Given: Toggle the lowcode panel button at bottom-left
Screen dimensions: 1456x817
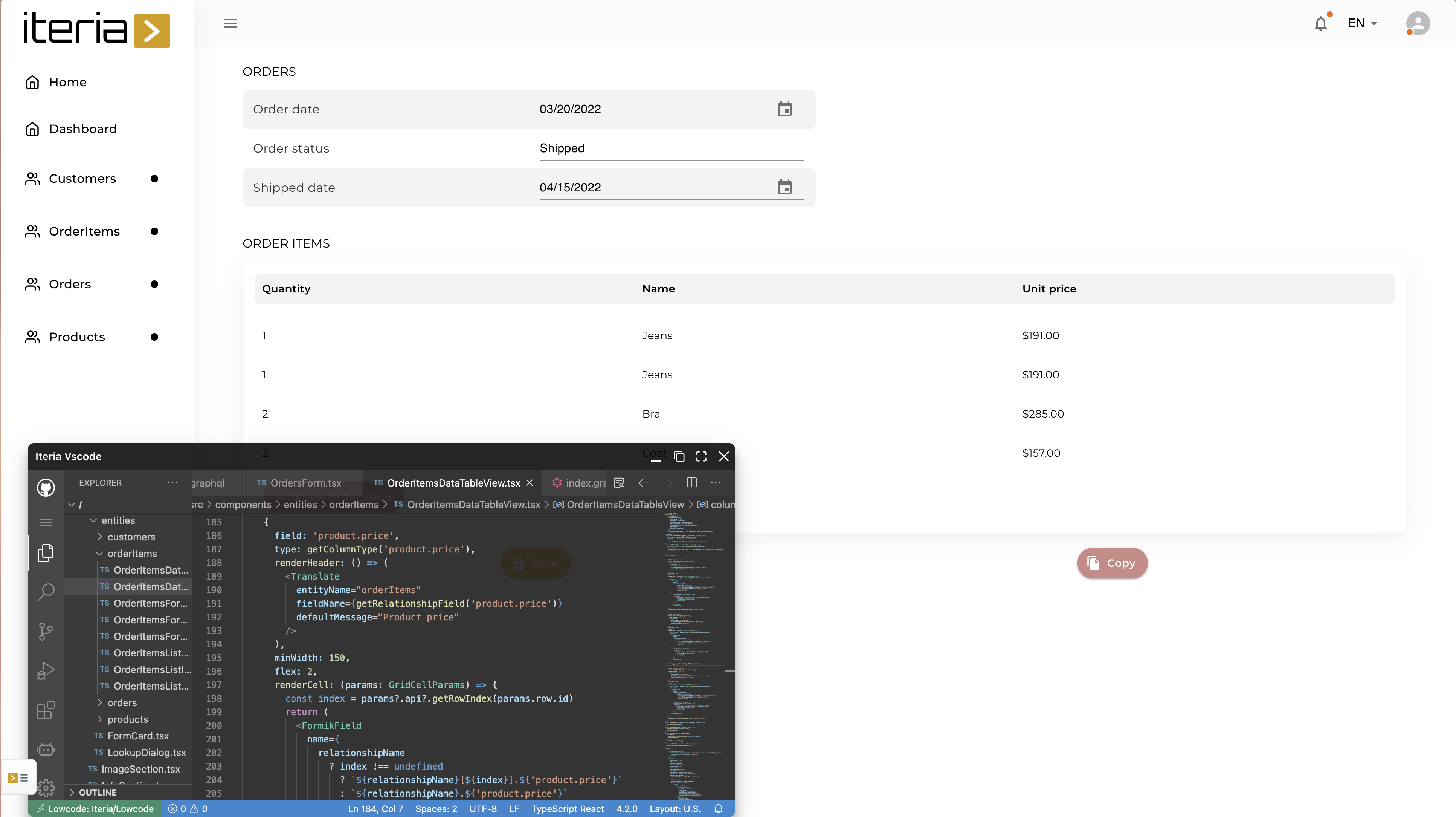Looking at the screenshot, I should (x=18, y=778).
